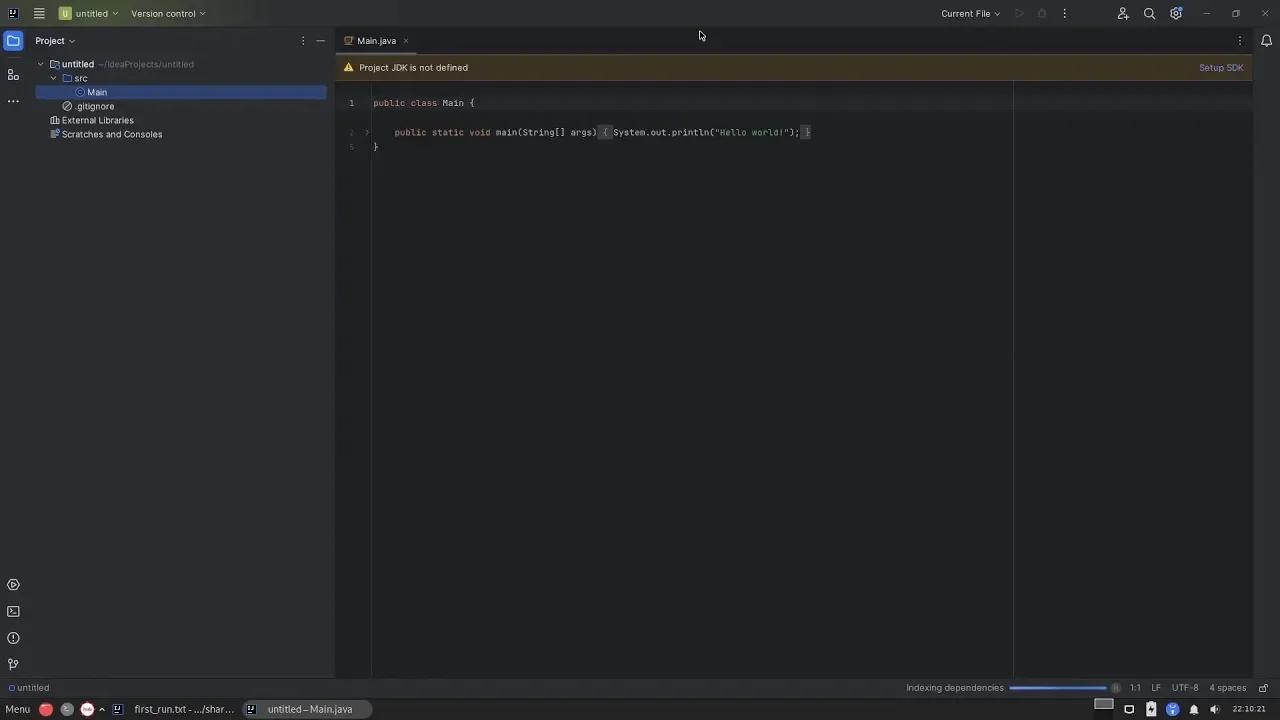
Task: Open the Problems tool window
Action: tap(13, 637)
